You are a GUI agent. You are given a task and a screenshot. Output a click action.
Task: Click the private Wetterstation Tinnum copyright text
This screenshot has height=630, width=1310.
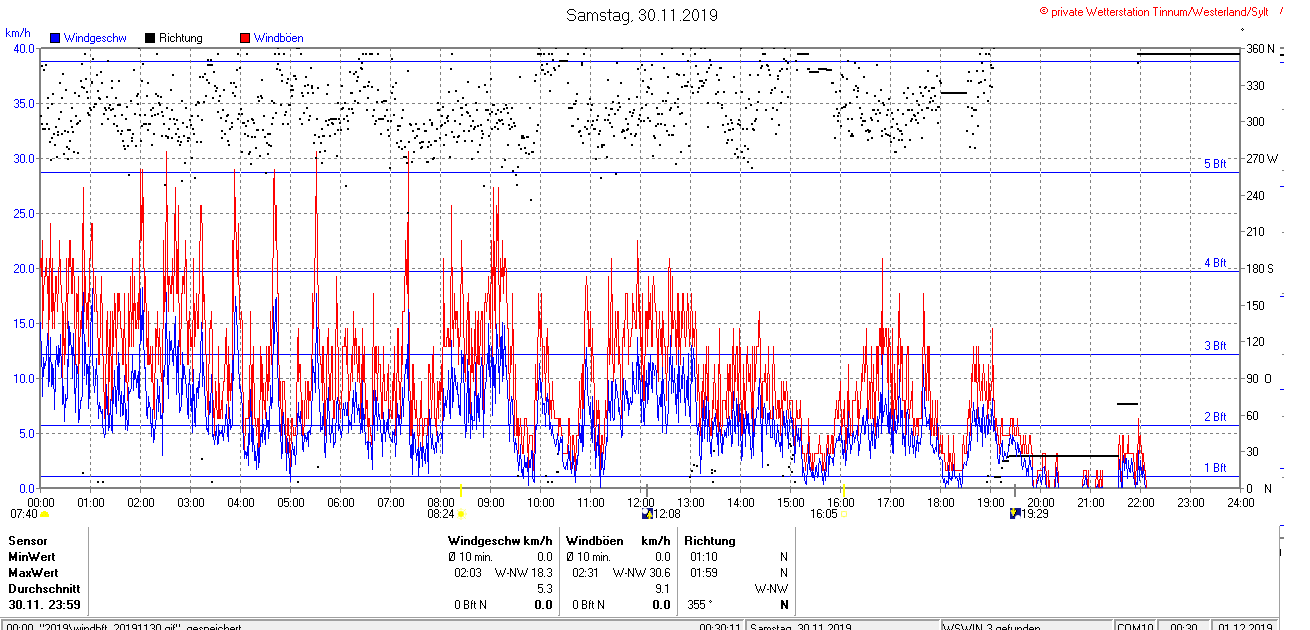(1153, 11)
